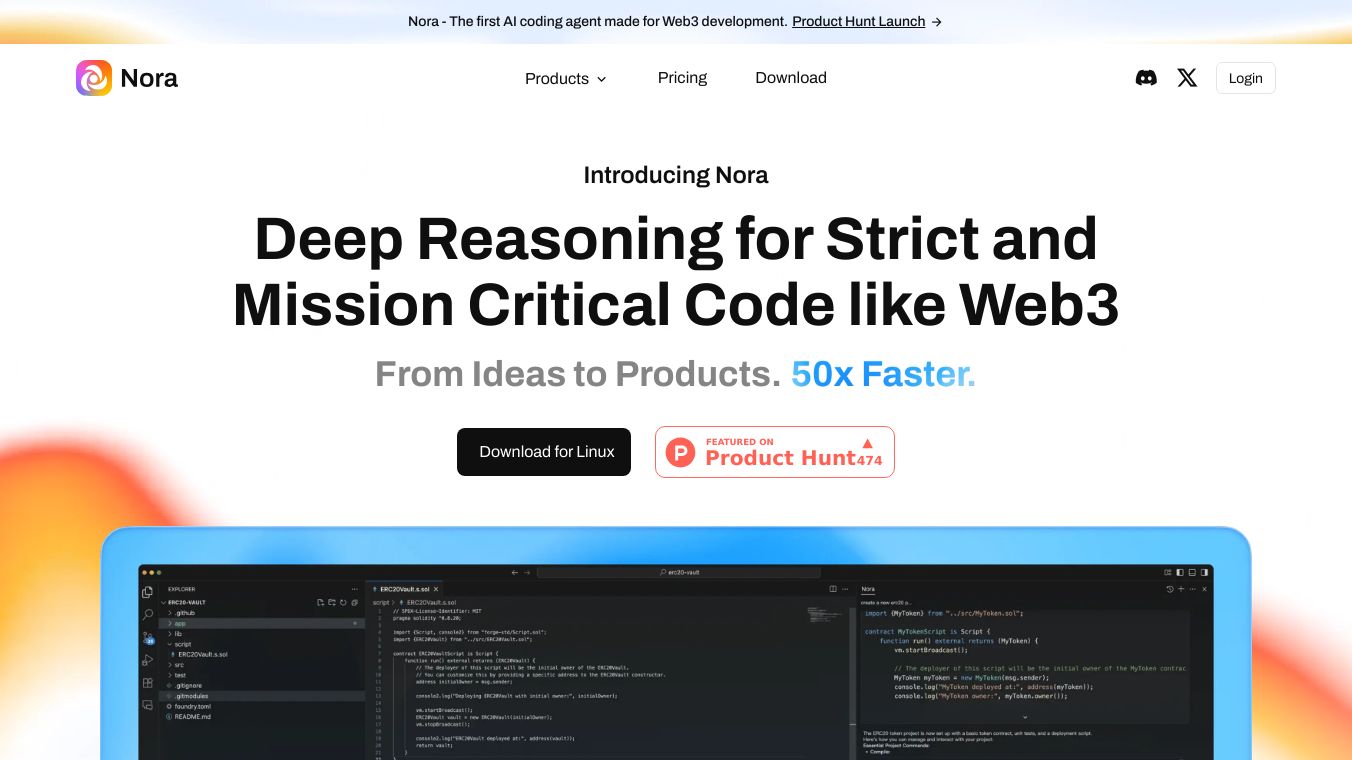The image size is (1352, 760).
Task: Switch to the ERC20Vault.s.sol editor tab
Action: tap(405, 589)
